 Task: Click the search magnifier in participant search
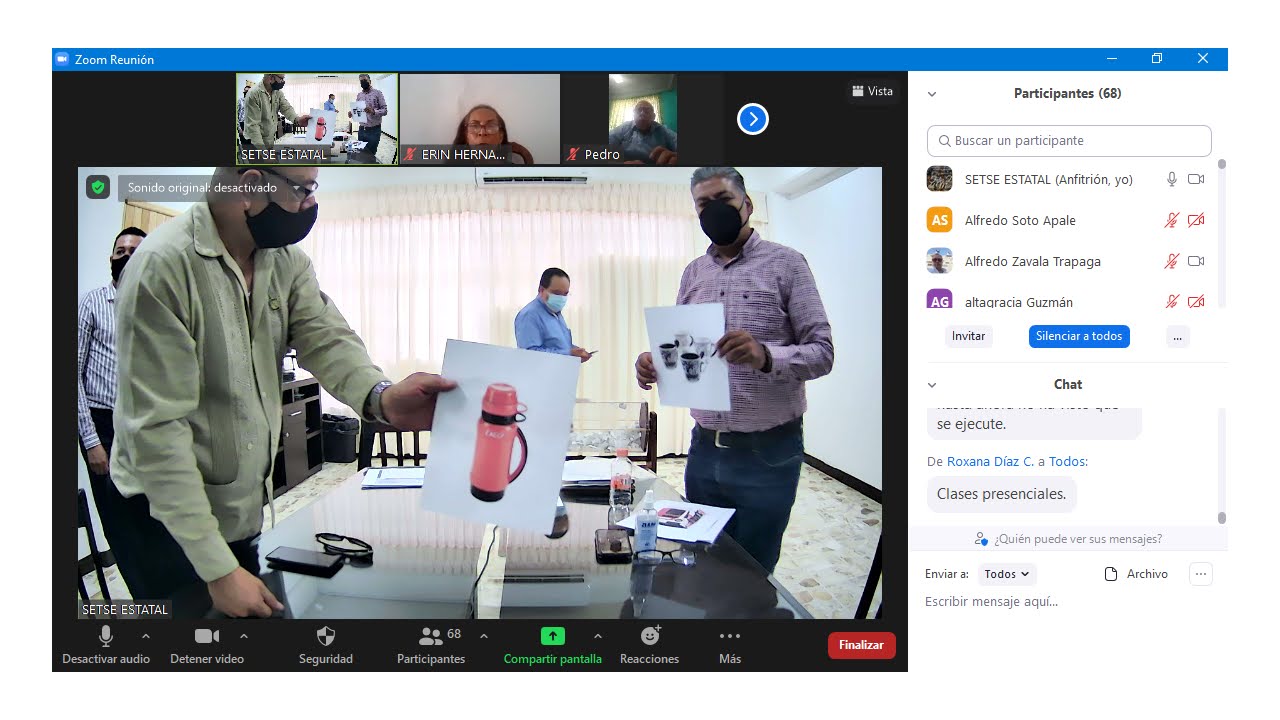(944, 141)
